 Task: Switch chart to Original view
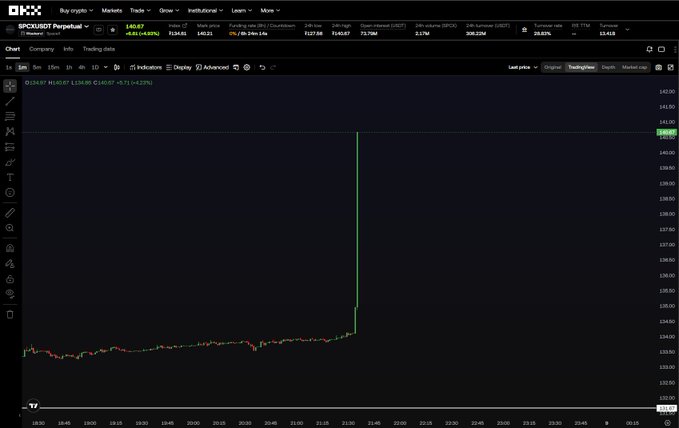pos(553,67)
